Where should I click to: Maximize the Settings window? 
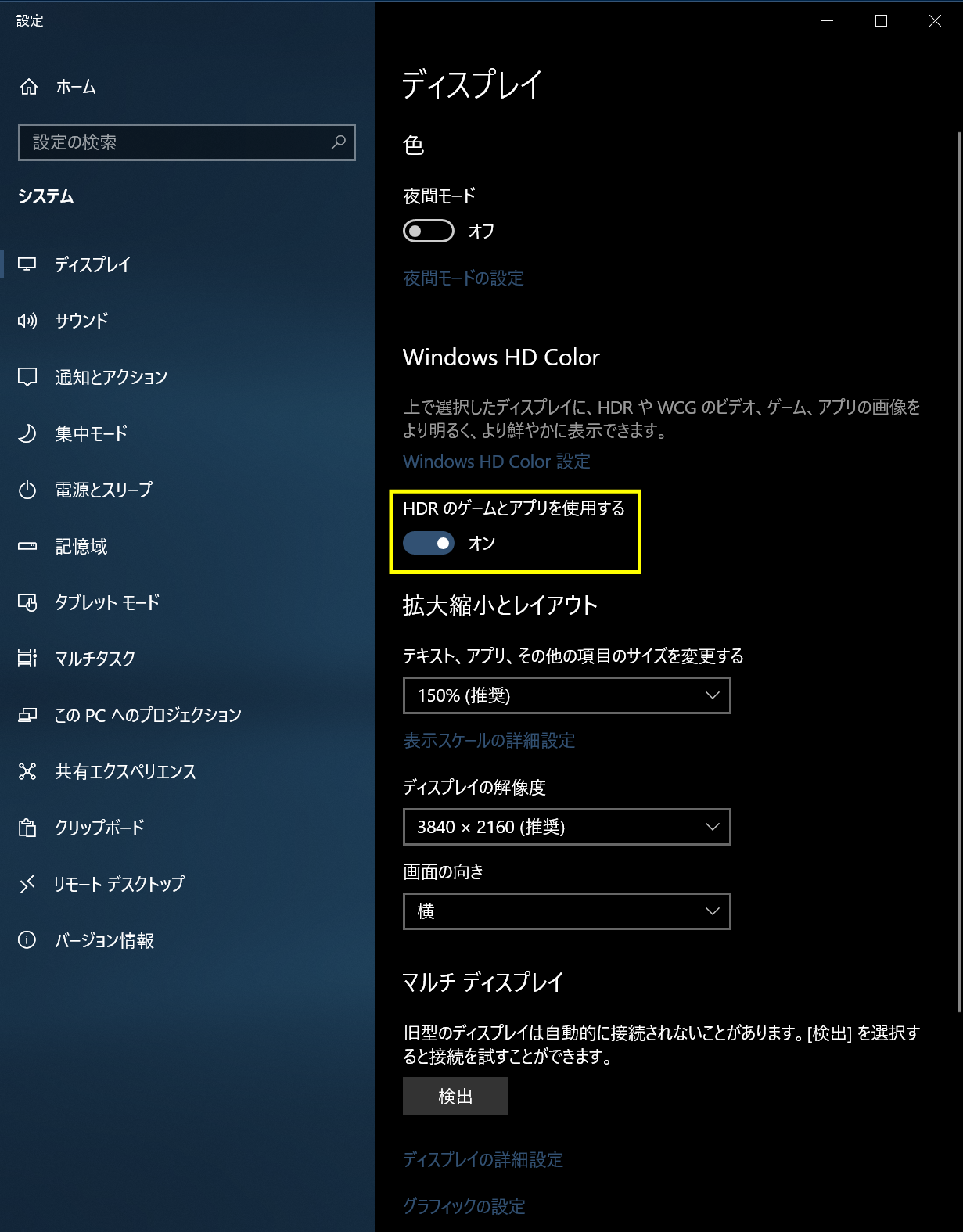[x=881, y=21]
